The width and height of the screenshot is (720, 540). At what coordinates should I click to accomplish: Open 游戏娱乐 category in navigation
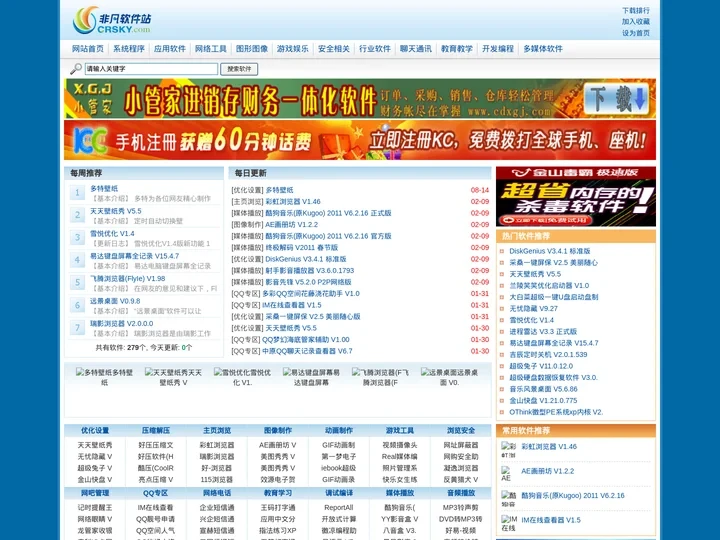tap(292, 49)
